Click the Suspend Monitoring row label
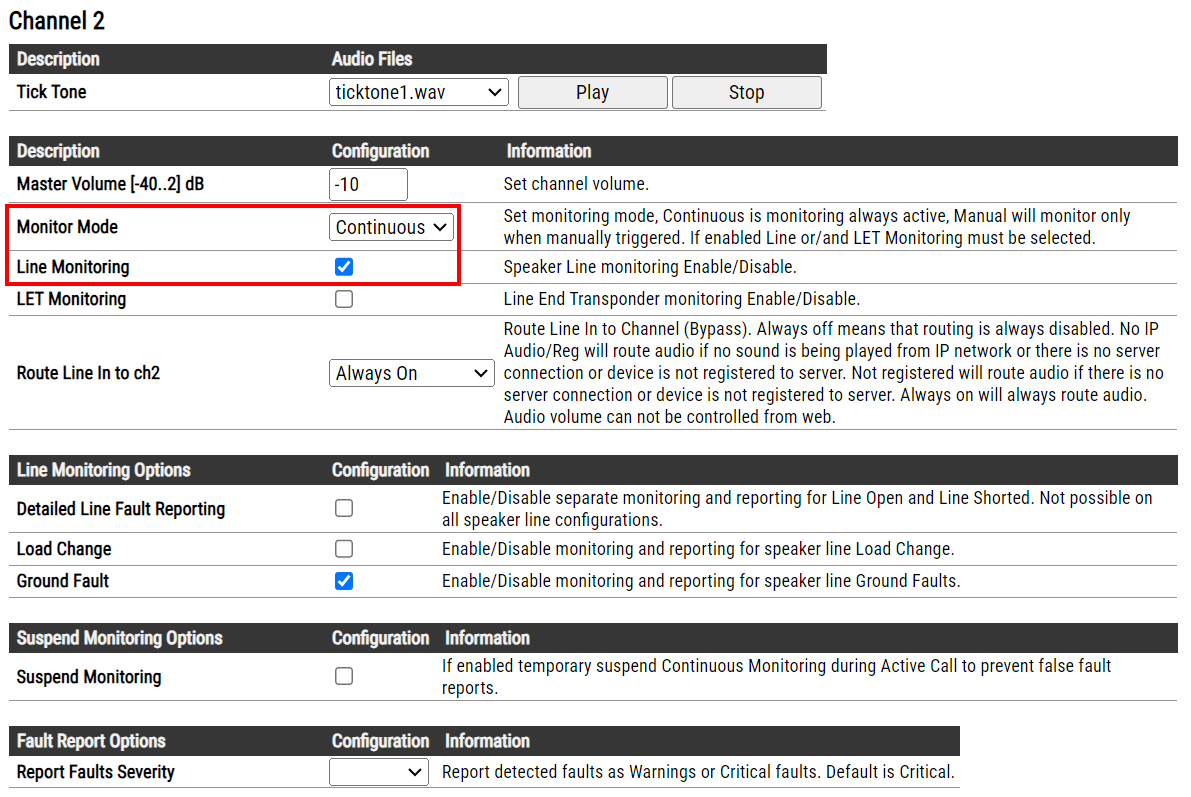 tap(89, 677)
